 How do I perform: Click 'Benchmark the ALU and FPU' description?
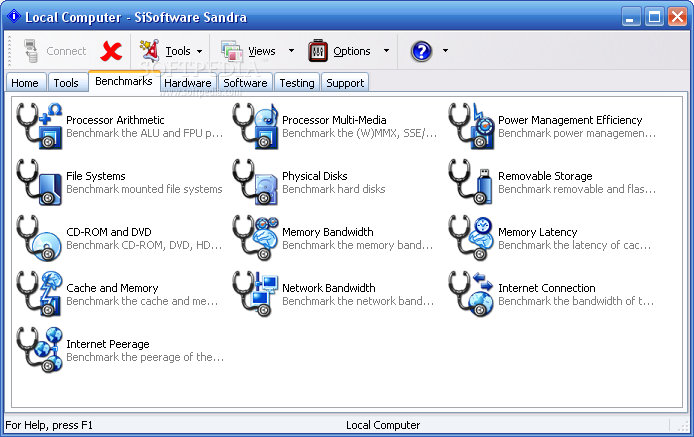[x=144, y=133]
